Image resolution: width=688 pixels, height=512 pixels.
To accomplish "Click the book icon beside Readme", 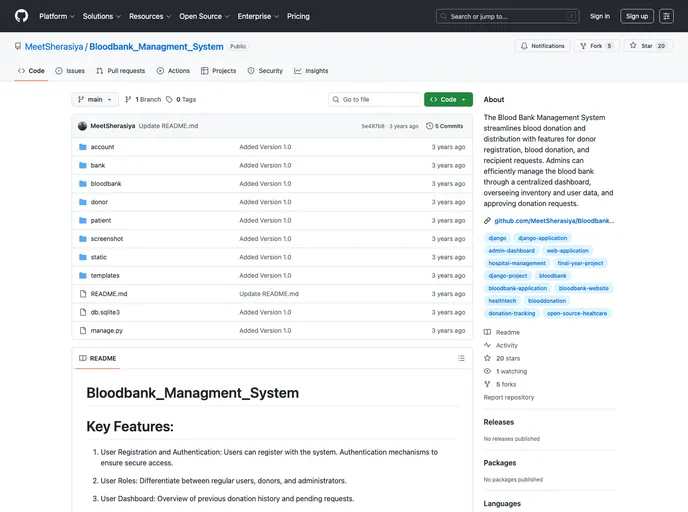I will pos(487,332).
